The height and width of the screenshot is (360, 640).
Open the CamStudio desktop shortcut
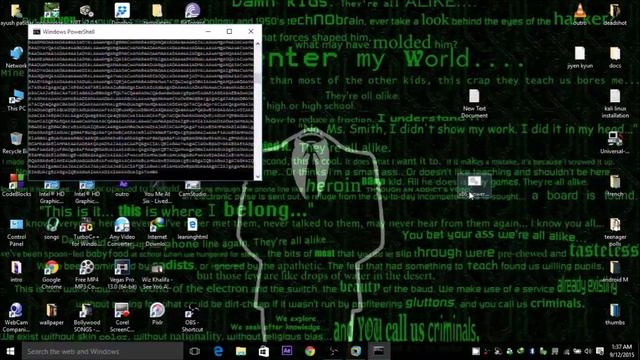(192, 189)
